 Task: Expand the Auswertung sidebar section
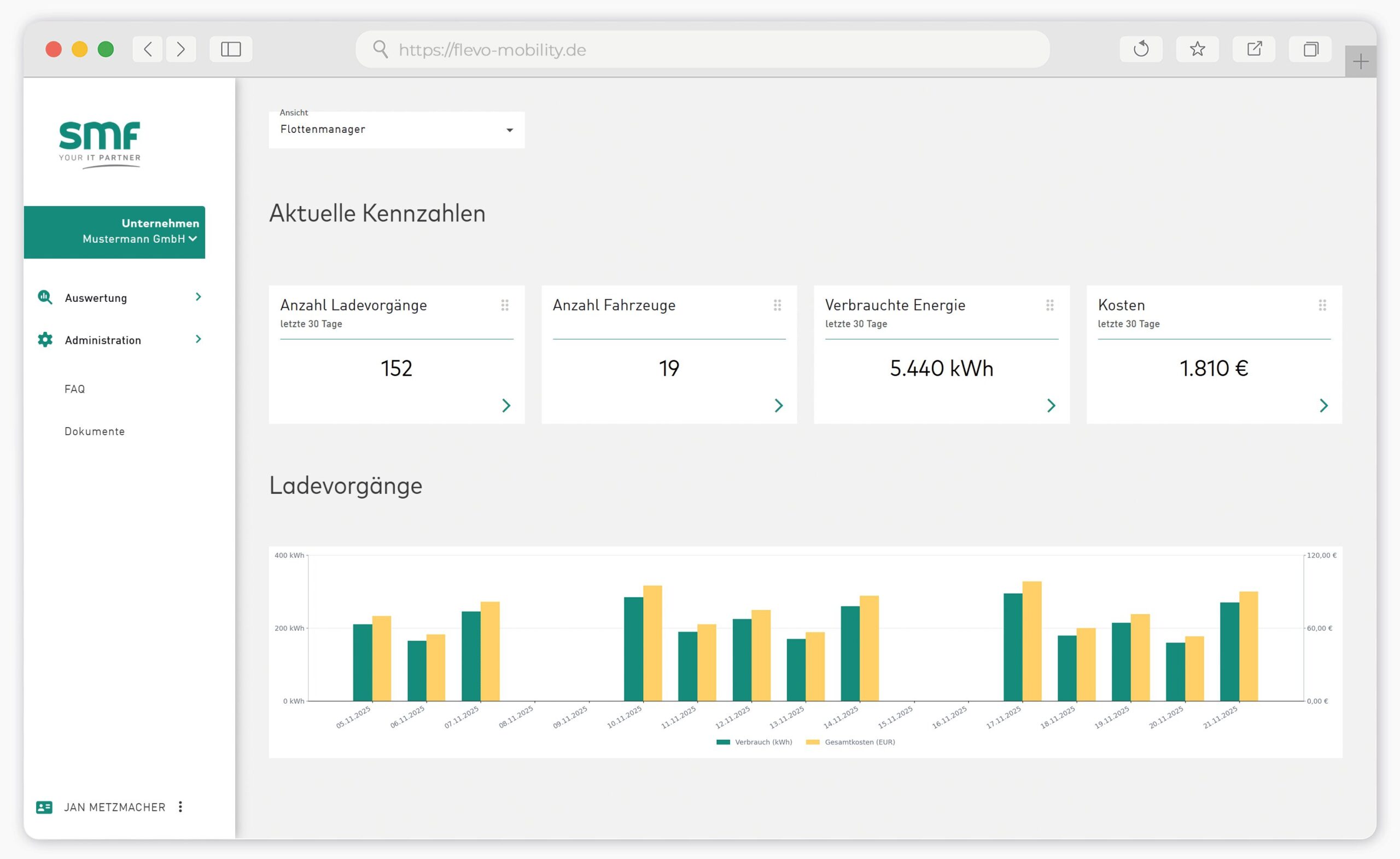tap(198, 297)
